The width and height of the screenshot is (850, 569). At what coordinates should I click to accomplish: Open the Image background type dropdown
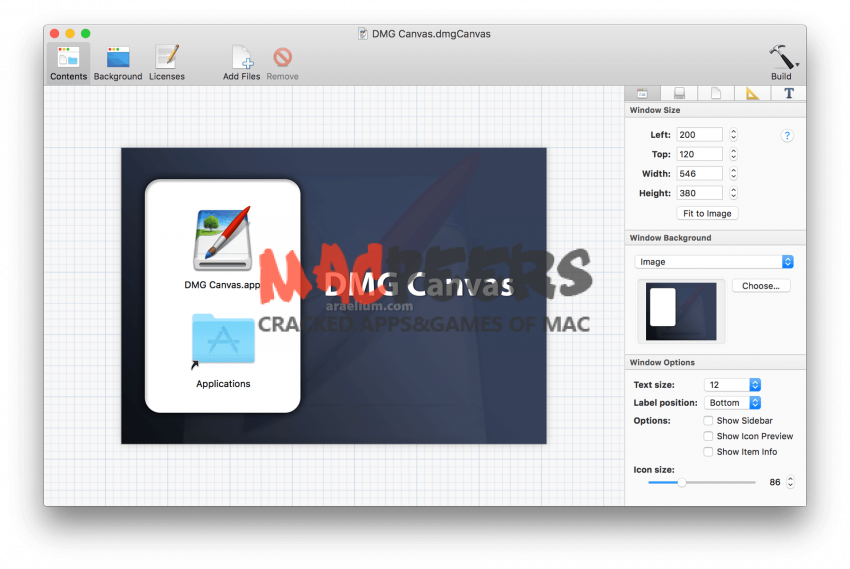click(x=714, y=262)
